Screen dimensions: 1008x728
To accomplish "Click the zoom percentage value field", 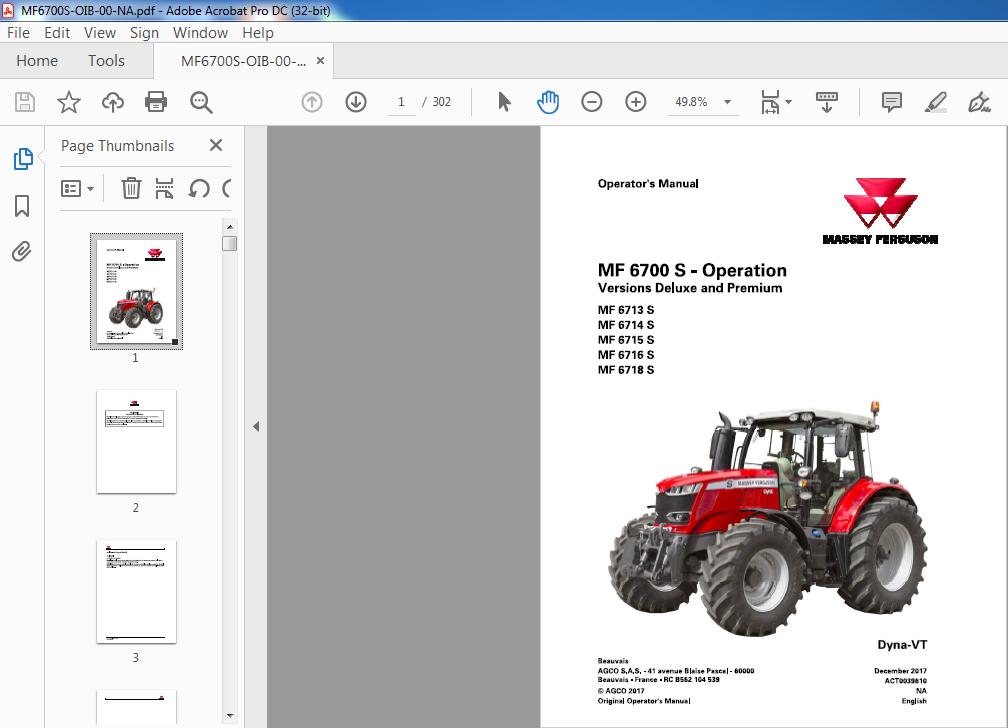I will tap(691, 102).
